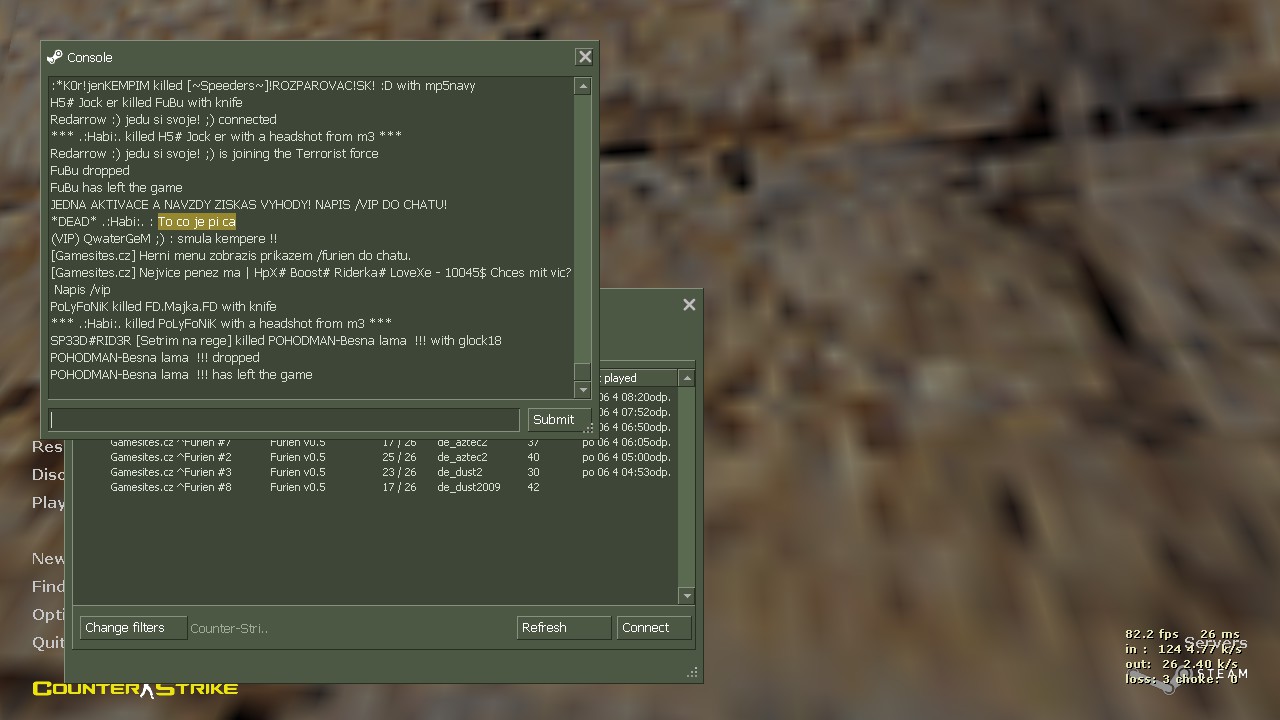Click the server list scroll up arrow
Viewport: 1280px width, 720px height.
tap(686, 378)
